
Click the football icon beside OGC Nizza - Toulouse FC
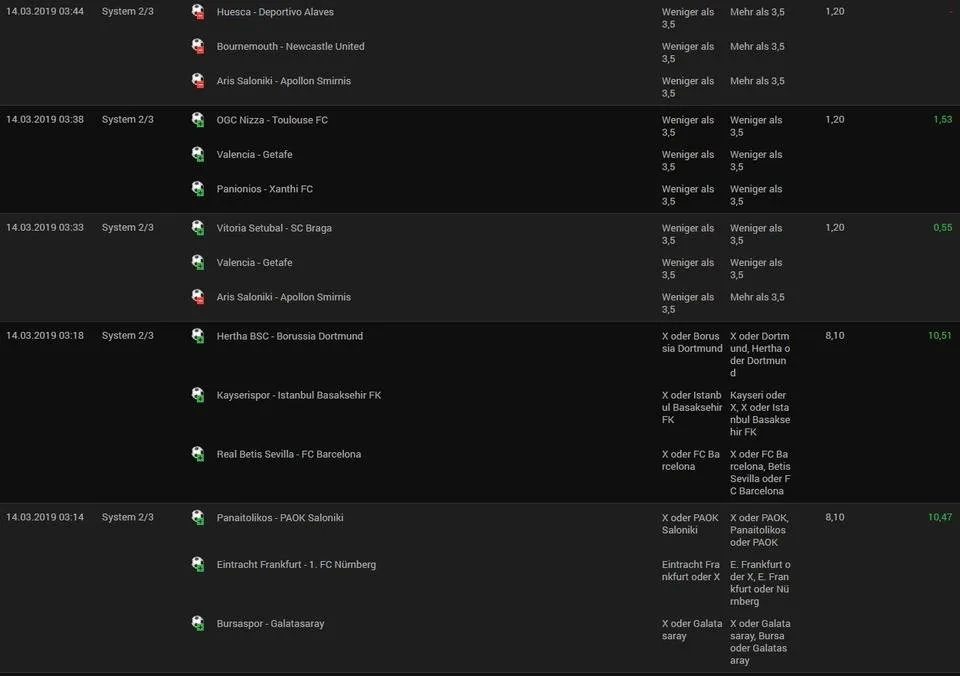(197, 120)
